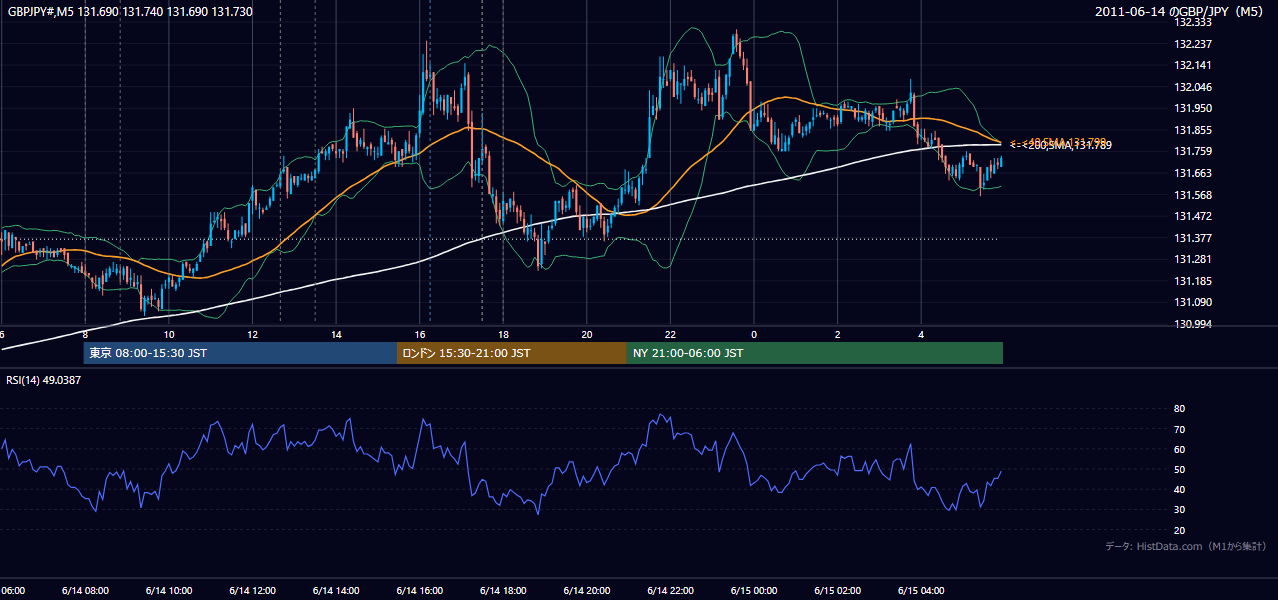Click price axis value 131.090
The width and height of the screenshot is (1278, 600).
pyautogui.click(x=1193, y=302)
